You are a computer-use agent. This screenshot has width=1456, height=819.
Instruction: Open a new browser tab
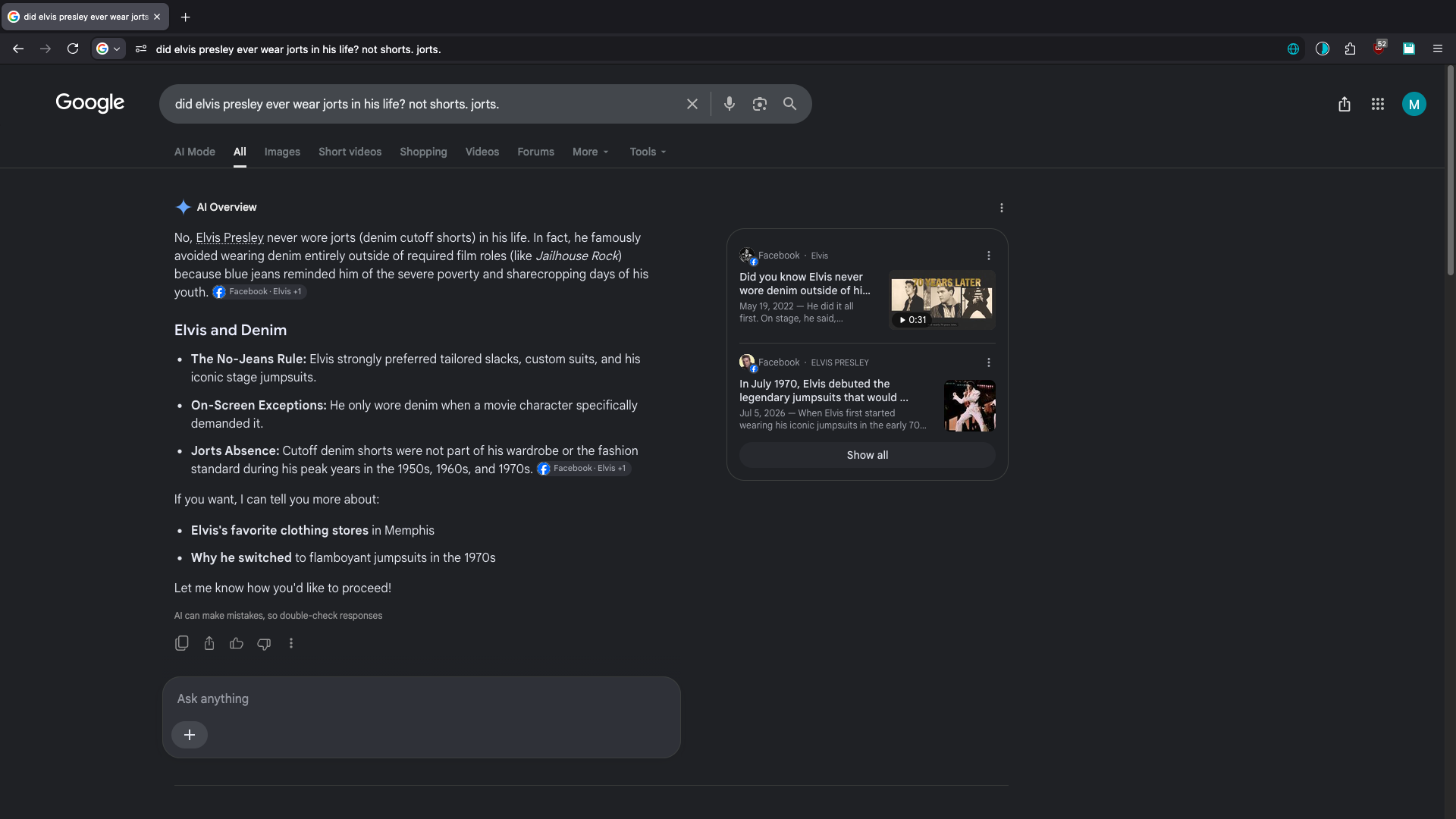point(185,17)
